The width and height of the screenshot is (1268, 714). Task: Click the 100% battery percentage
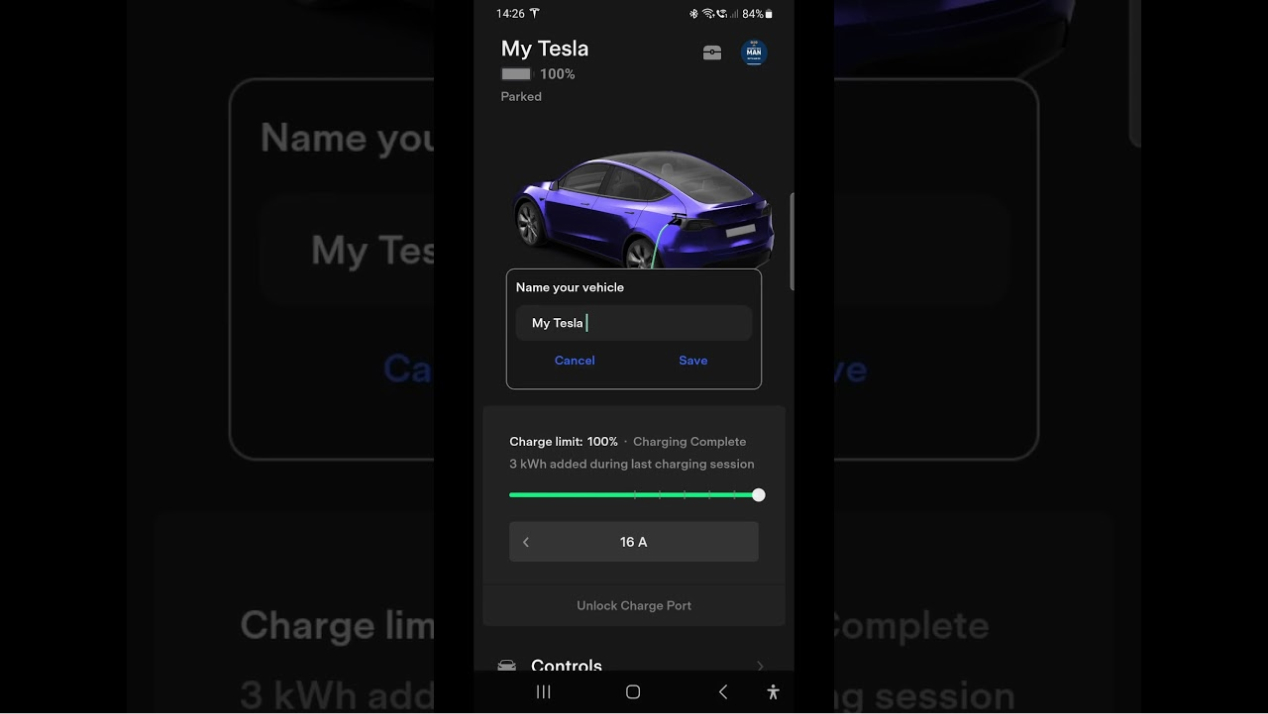point(557,74)
